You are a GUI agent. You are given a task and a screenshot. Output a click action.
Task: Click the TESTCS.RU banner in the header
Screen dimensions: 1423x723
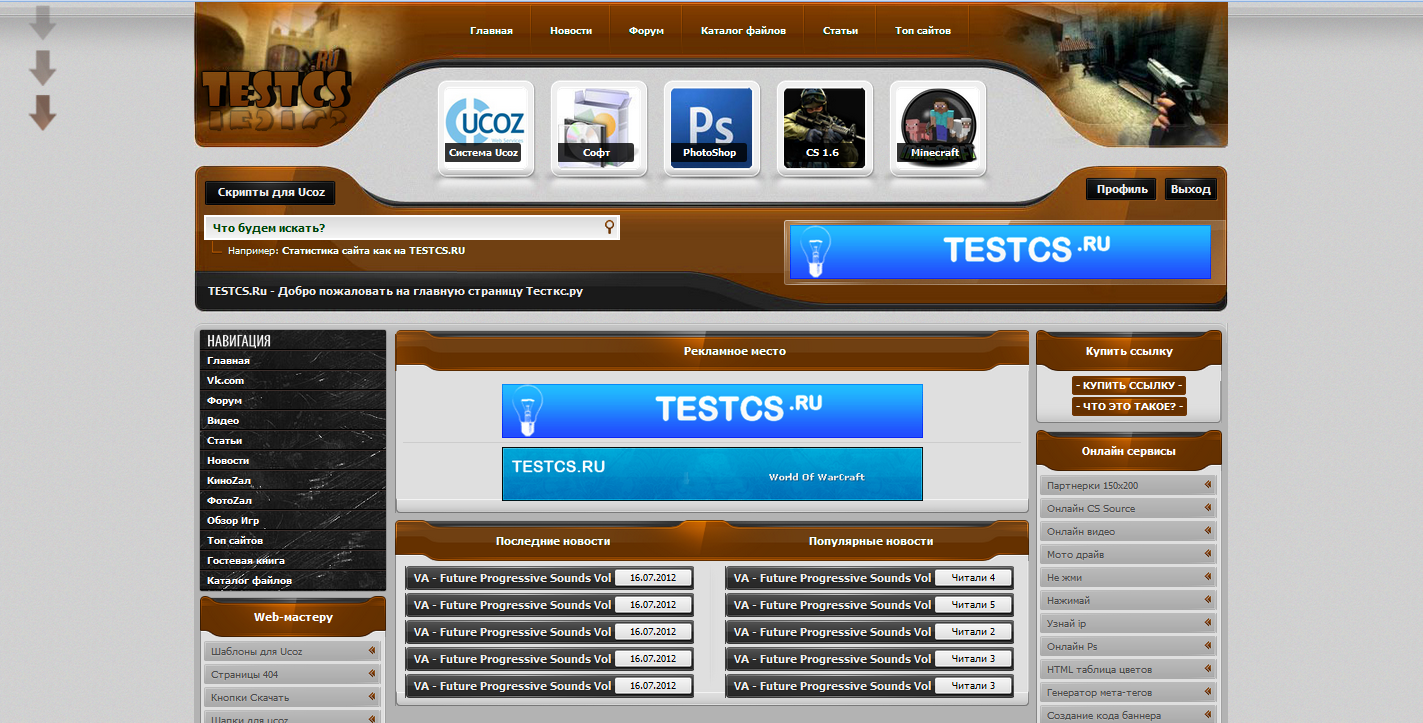coord(1000,252)
